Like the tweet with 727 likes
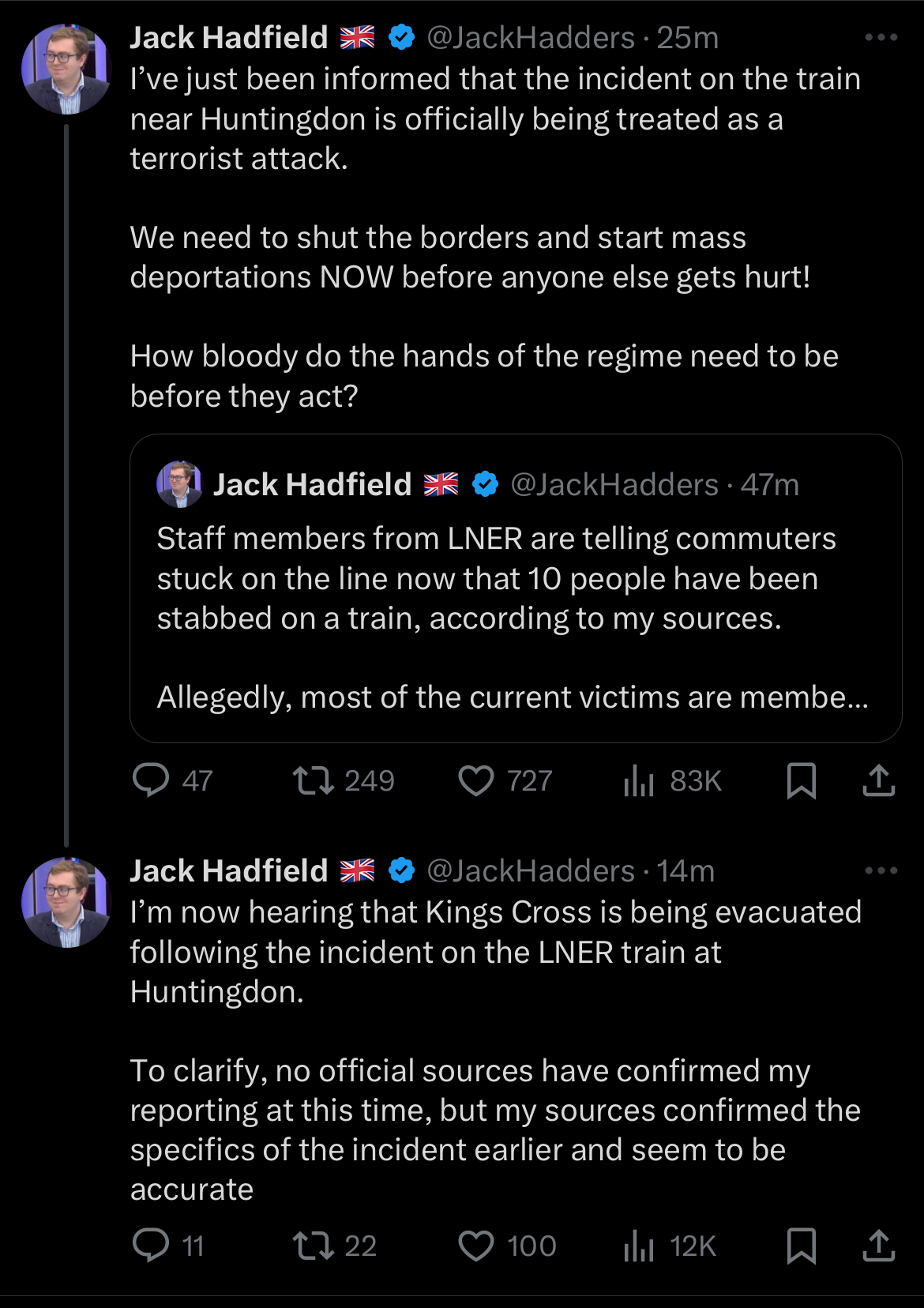924x1308 pixels. [476, 780]
